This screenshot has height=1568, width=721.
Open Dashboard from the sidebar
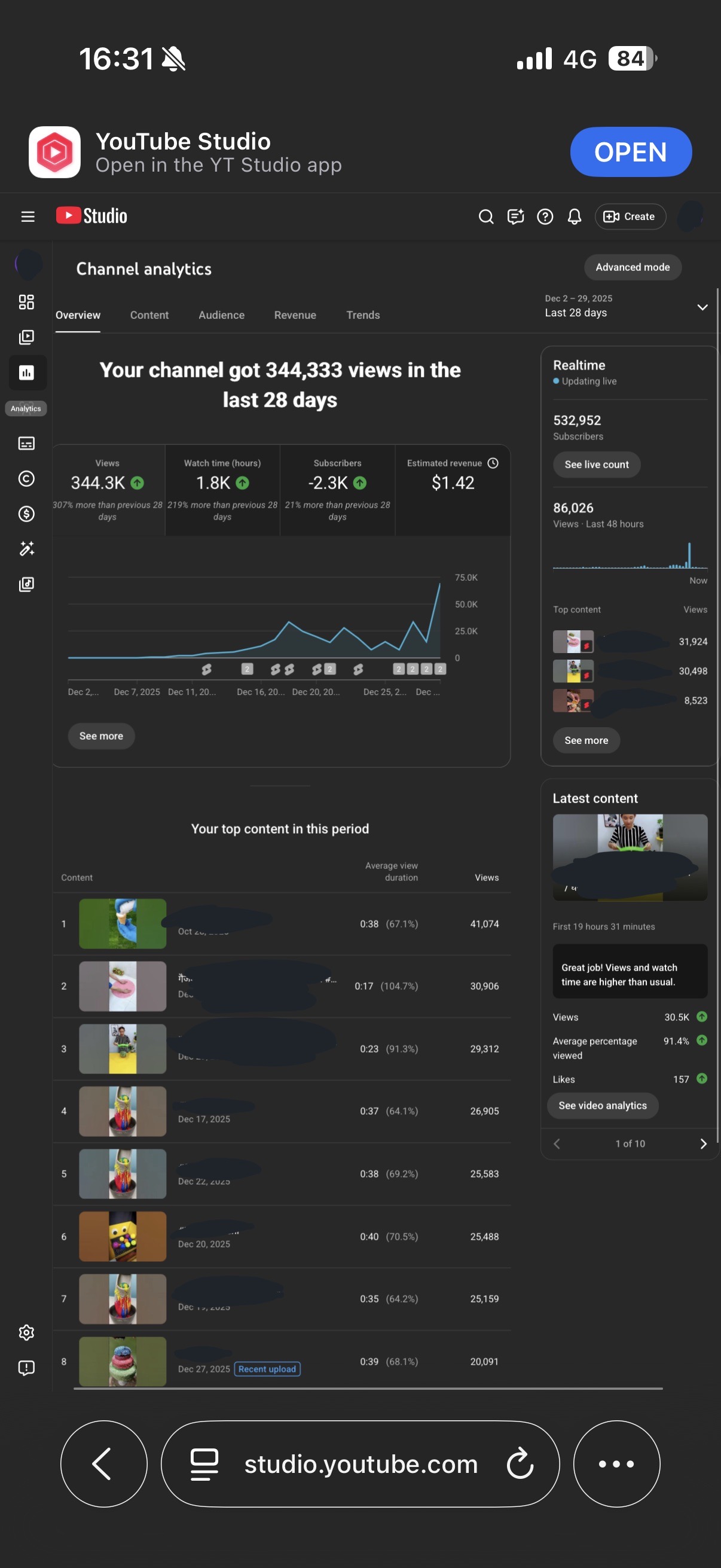click(26, 302)
